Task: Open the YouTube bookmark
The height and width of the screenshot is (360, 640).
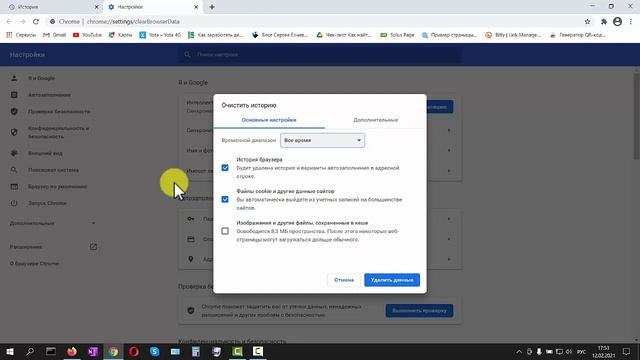Action: tap(87, 35)
